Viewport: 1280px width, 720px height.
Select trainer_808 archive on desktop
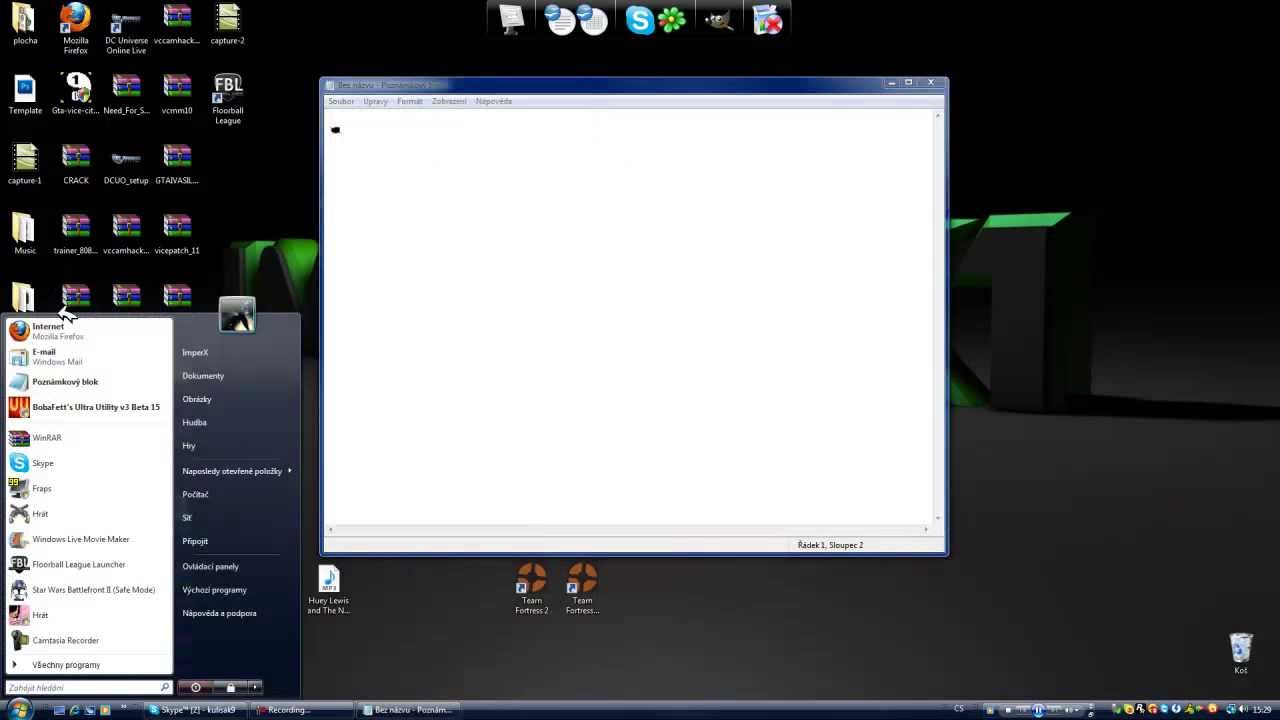[76, 234]
